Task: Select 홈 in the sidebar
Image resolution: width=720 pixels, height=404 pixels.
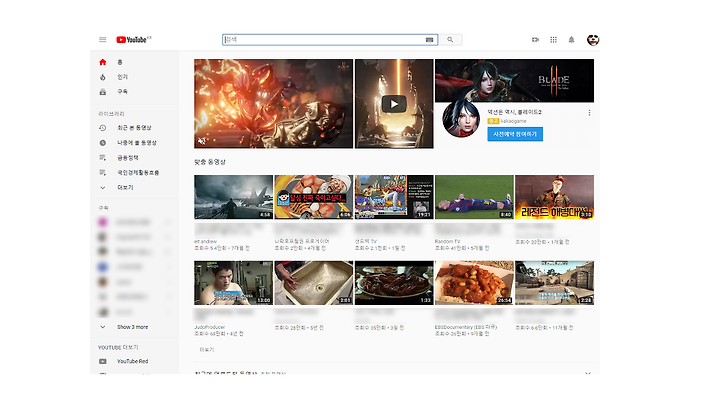Action: pyautogui.click(x=120, y=62)
